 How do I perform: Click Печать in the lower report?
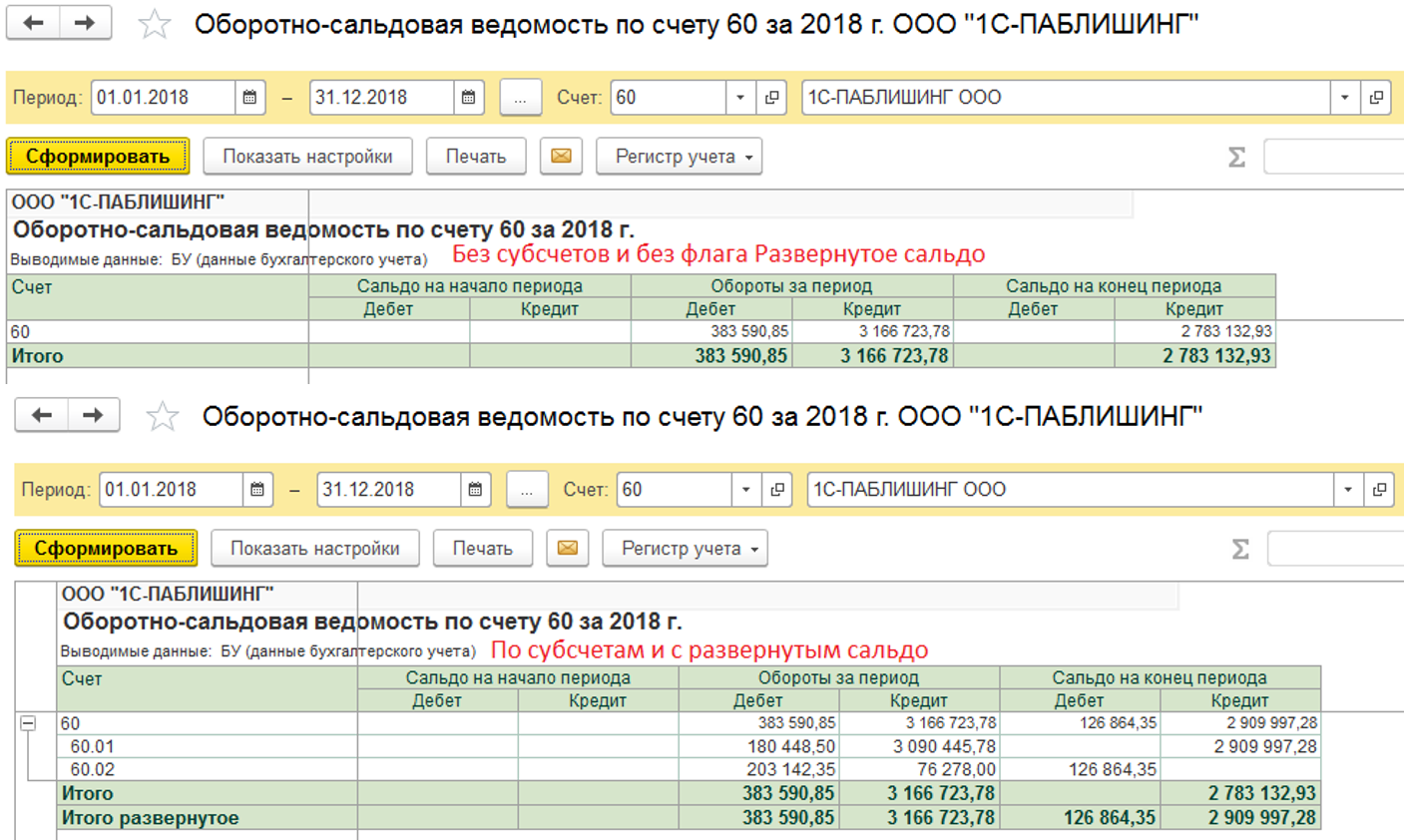click(483, 549)
